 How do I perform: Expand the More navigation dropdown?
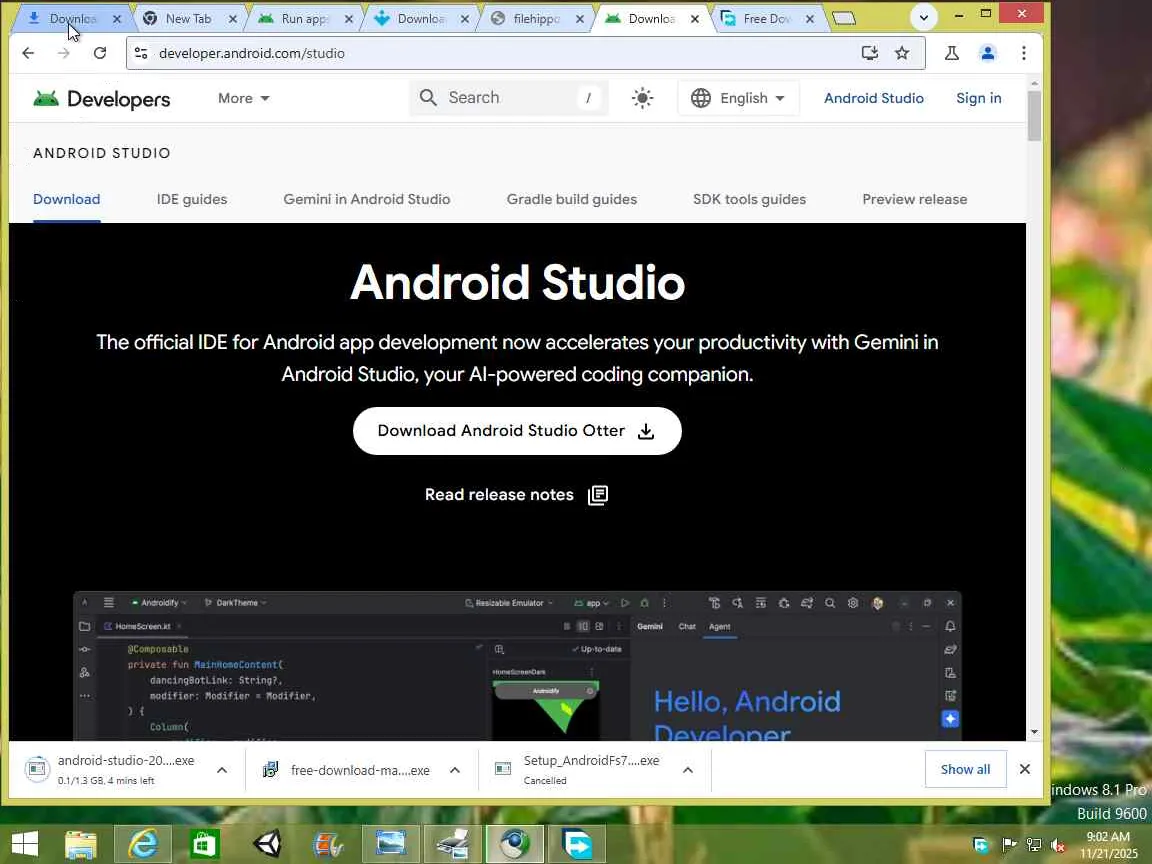click(243, 98)
